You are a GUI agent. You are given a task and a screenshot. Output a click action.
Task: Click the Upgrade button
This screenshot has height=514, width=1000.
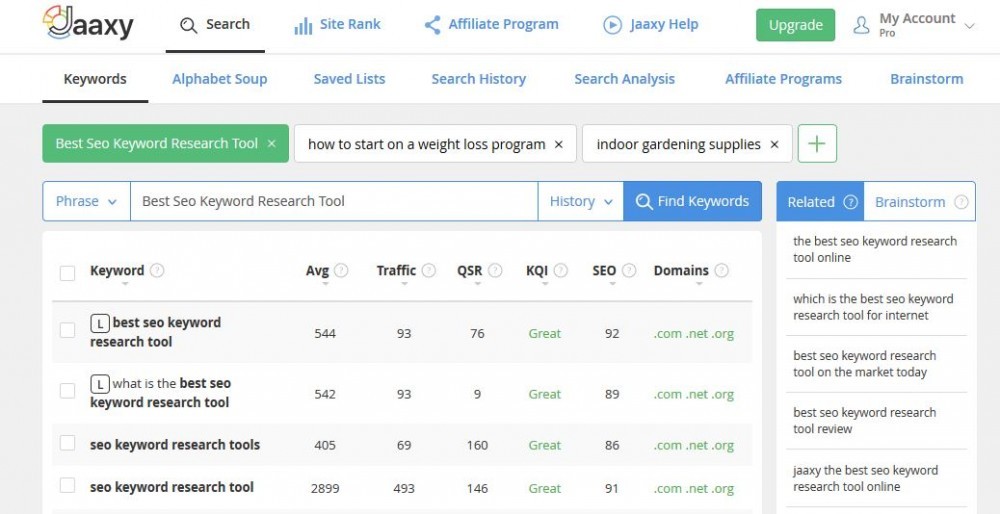[795, 26]
